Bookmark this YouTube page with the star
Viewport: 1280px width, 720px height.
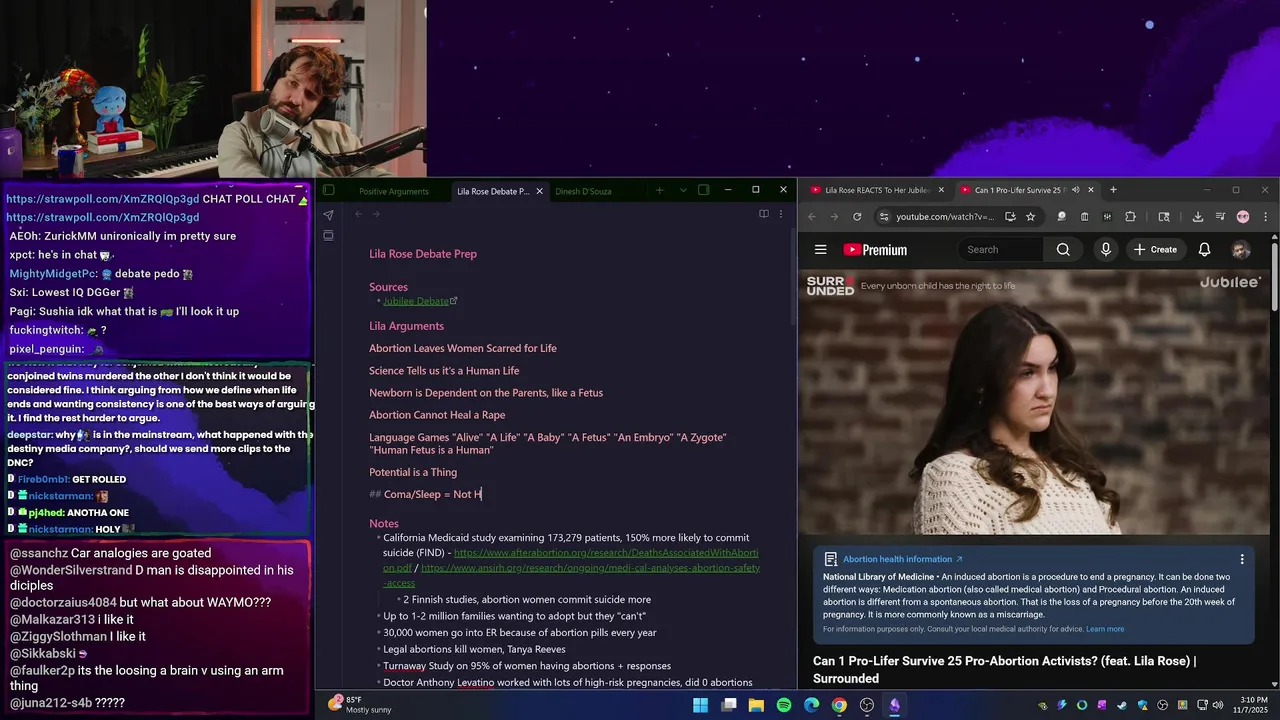pyautogui.click(x=1030, y=216)
